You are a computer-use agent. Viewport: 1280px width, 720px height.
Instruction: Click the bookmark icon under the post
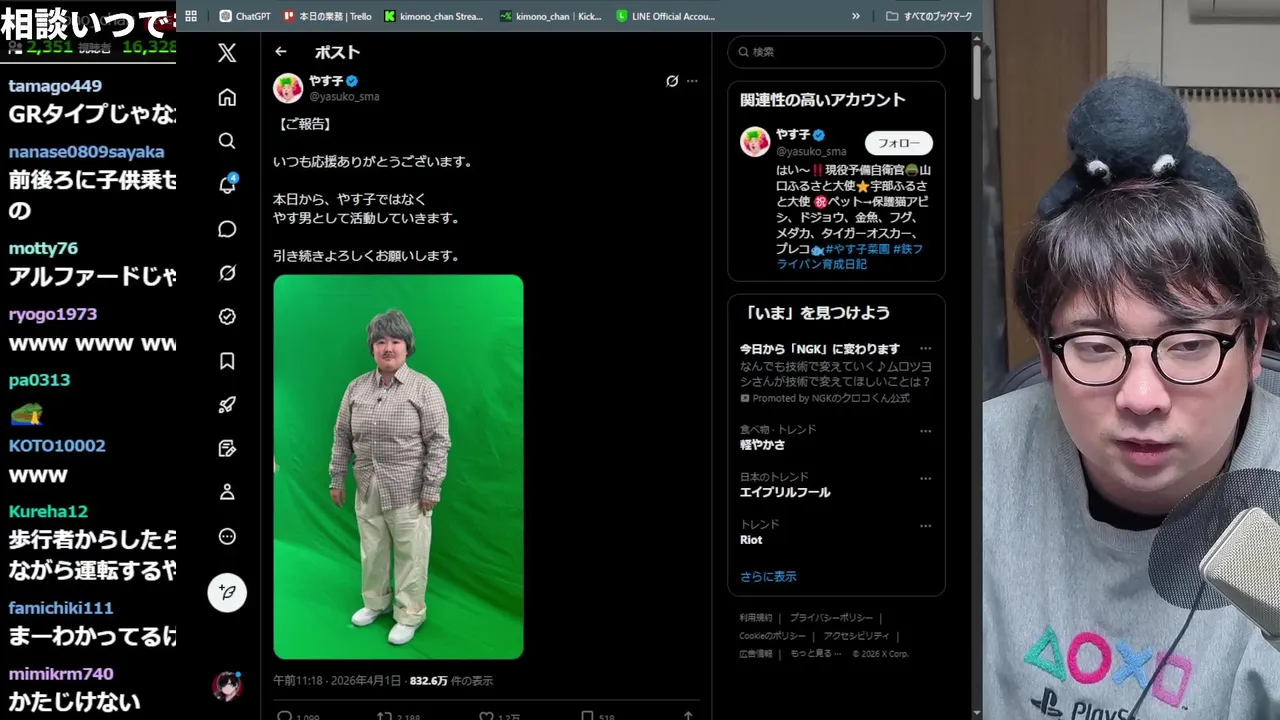[x=587, y=716]
